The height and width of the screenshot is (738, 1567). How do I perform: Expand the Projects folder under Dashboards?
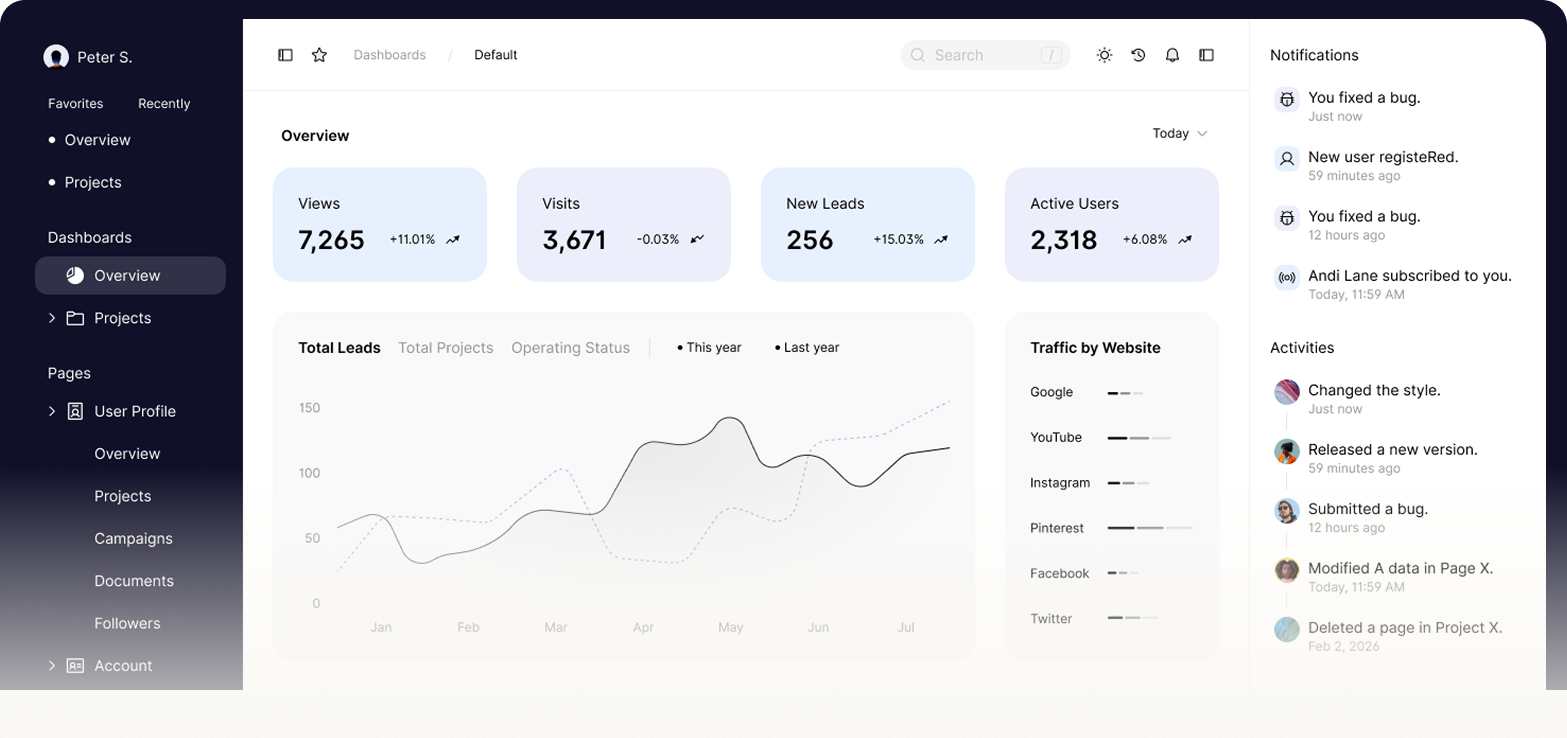(52, 318)
